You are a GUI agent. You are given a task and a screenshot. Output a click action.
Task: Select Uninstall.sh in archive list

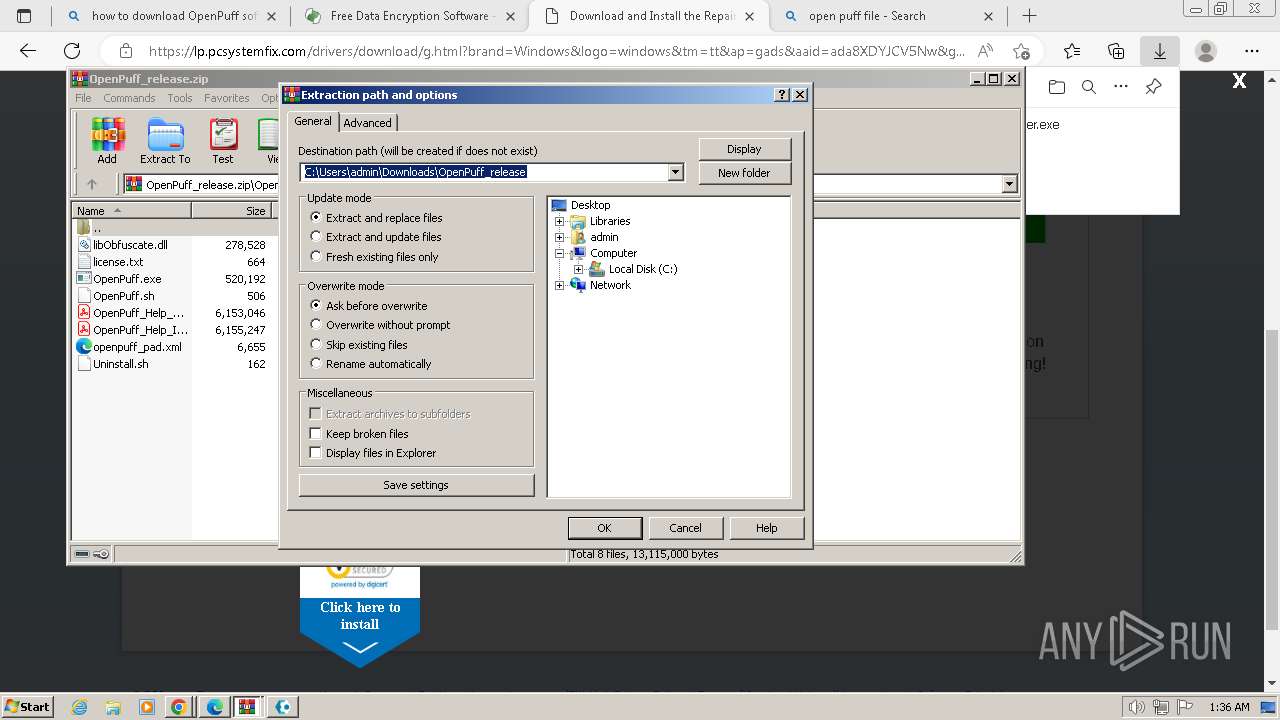(120, 364)
